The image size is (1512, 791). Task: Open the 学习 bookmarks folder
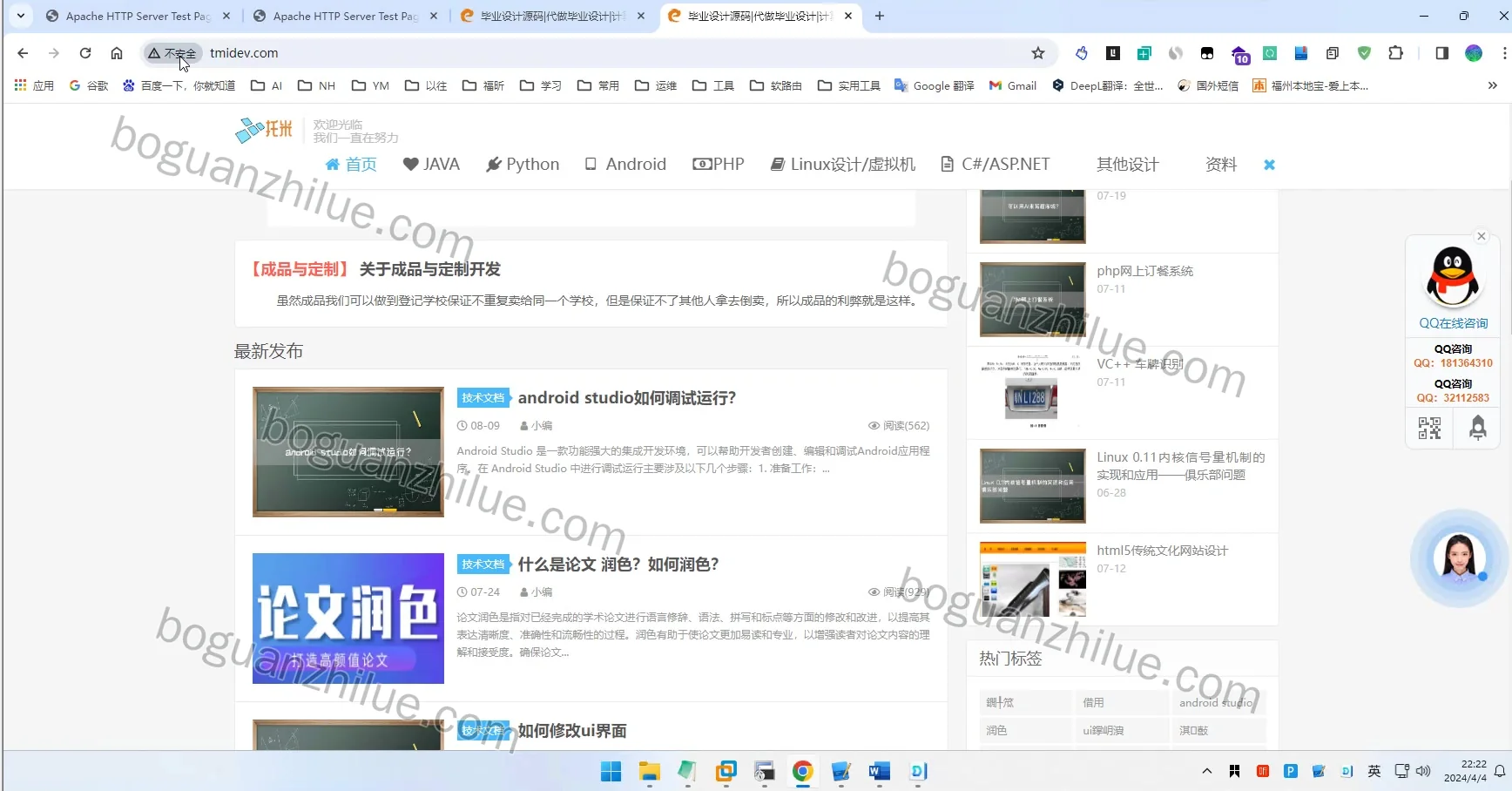coord(541,85)
